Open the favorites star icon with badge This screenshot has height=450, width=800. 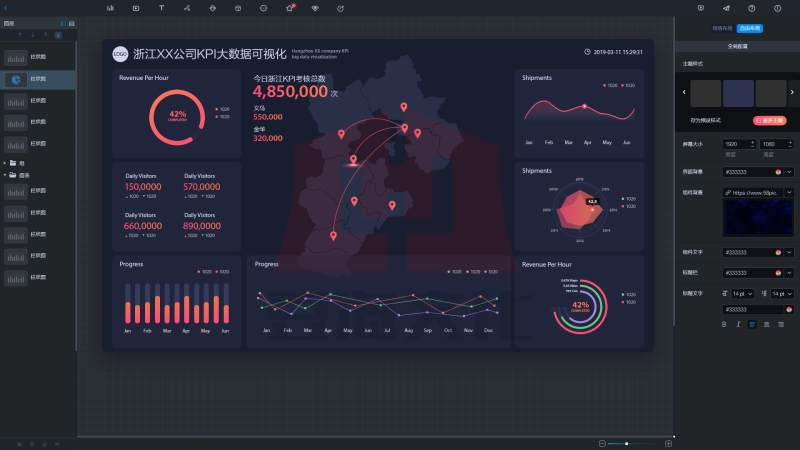click(x=289, y=7)
